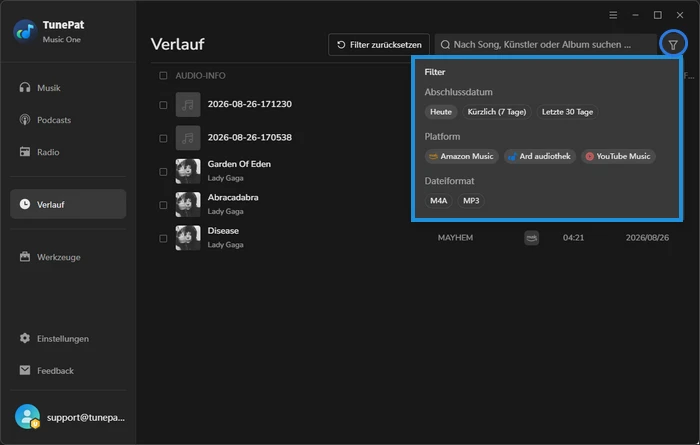Click Garden Of Eden song title
The width and height of the screenshot is (700, 445).
239,164
